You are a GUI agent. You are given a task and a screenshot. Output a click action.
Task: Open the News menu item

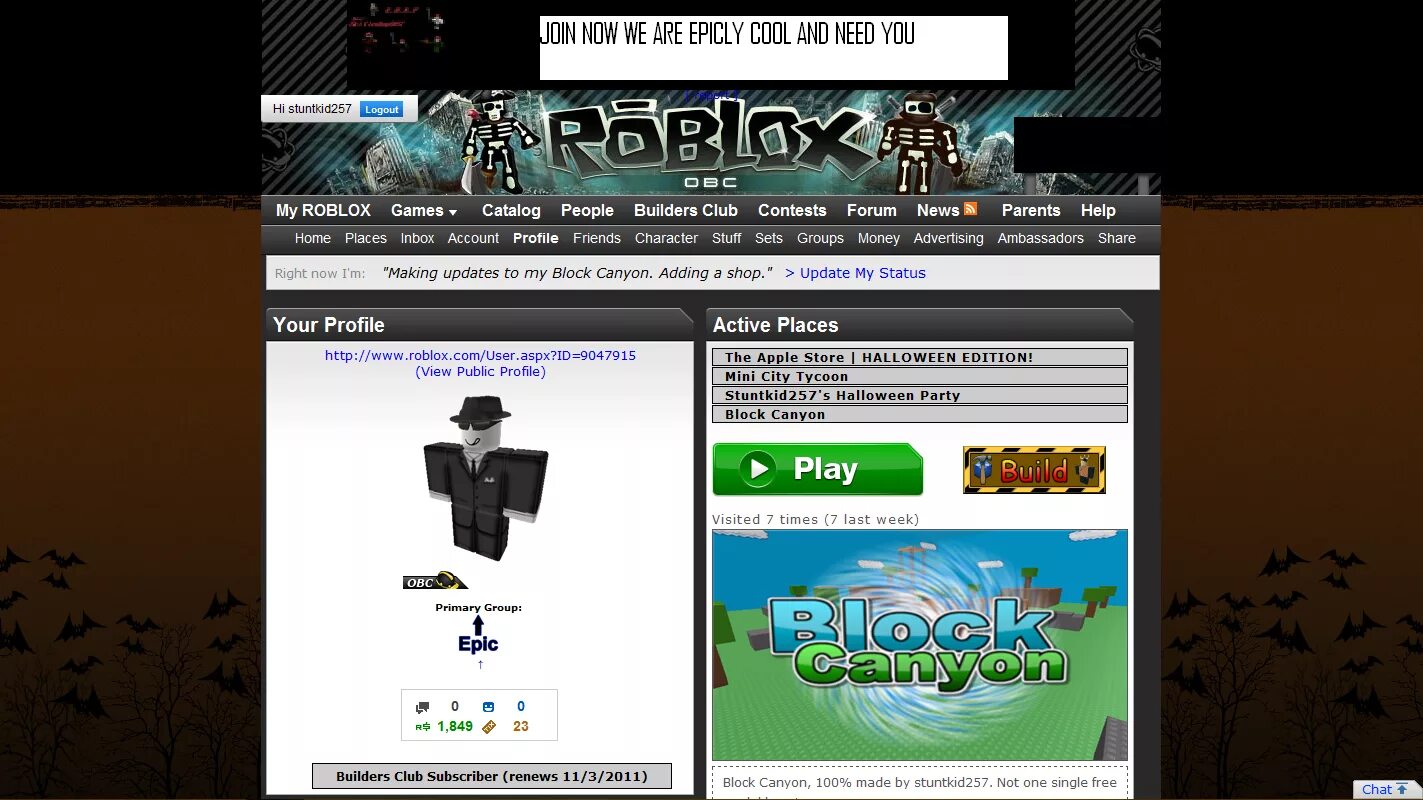938,210
